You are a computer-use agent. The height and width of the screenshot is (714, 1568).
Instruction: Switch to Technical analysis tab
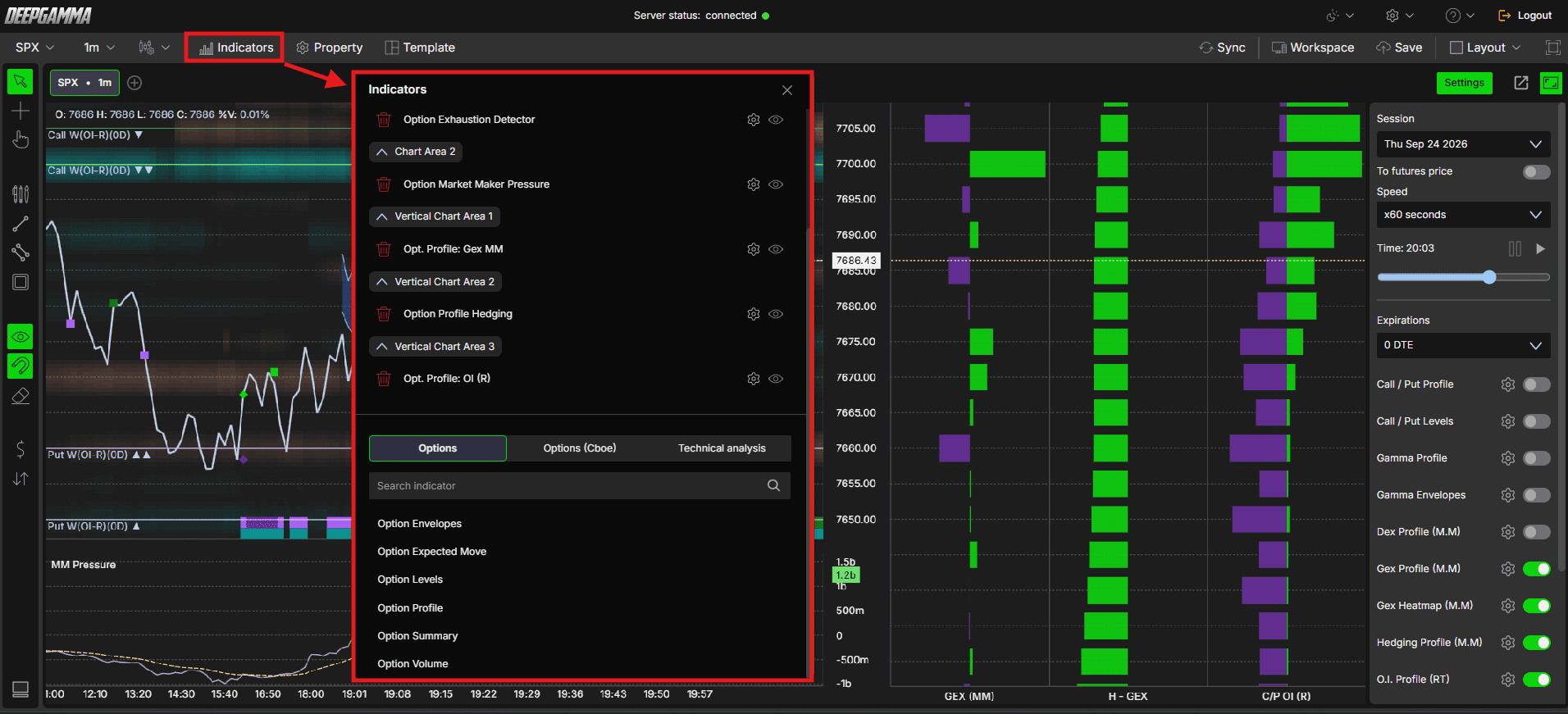[722, 448]
